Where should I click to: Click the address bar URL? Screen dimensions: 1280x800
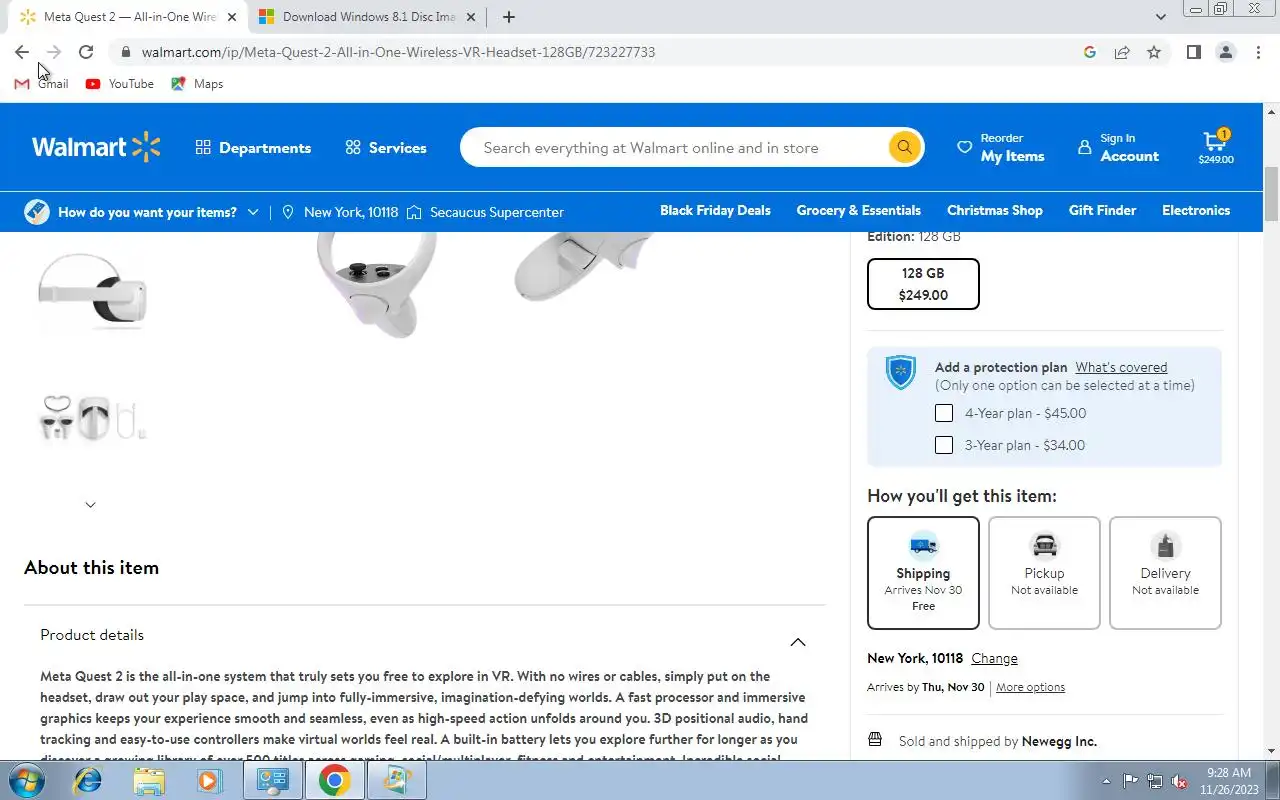click(398, 52)
